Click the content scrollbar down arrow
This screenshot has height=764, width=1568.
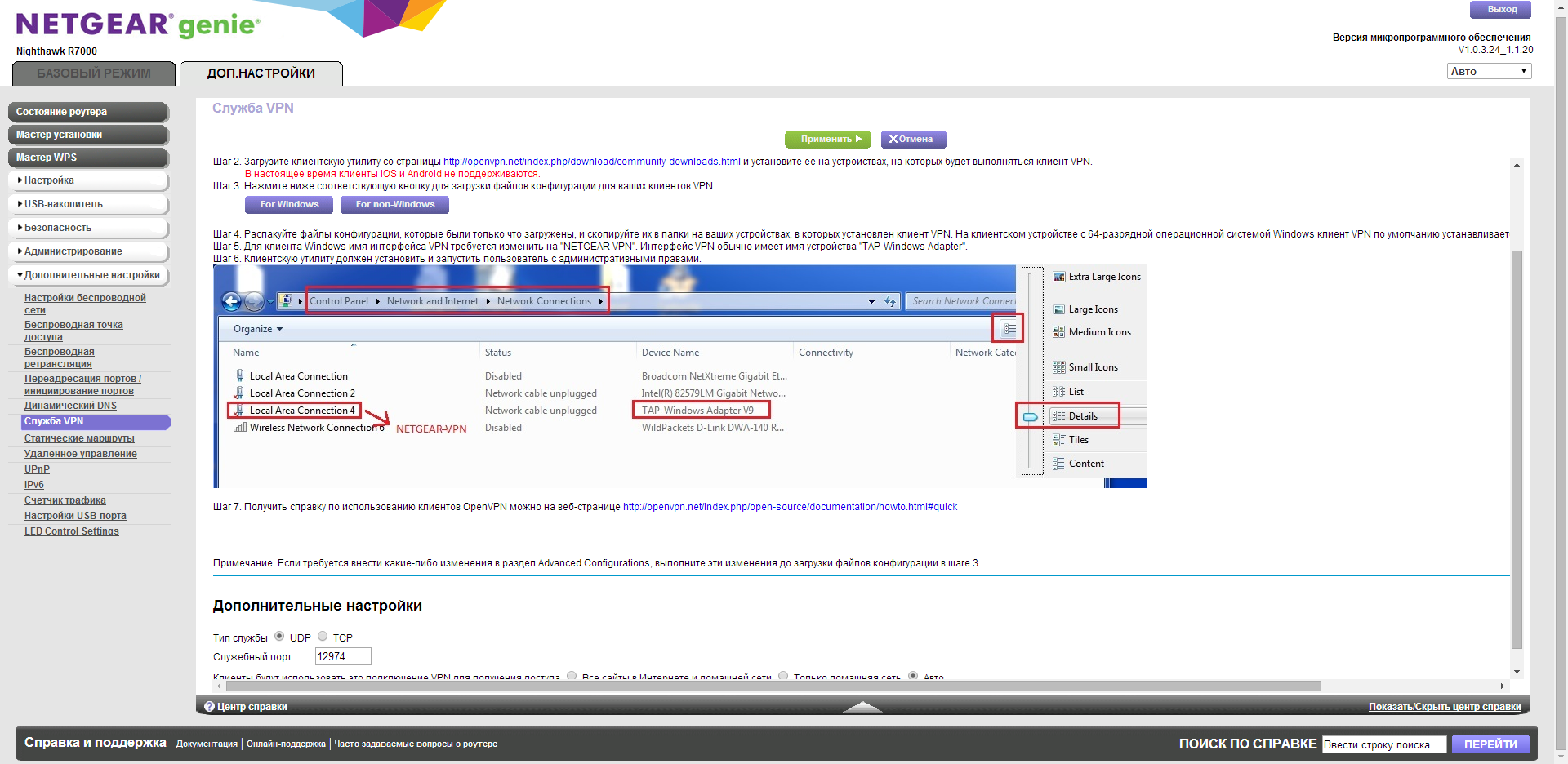pyautogui.click(x=1517, y=672)
